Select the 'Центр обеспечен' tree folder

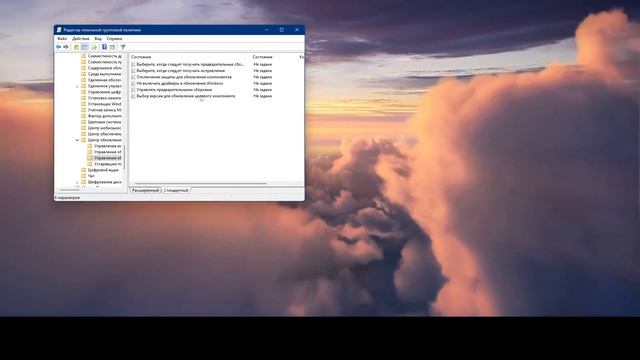pyautogui.click(x=104, y=134)
